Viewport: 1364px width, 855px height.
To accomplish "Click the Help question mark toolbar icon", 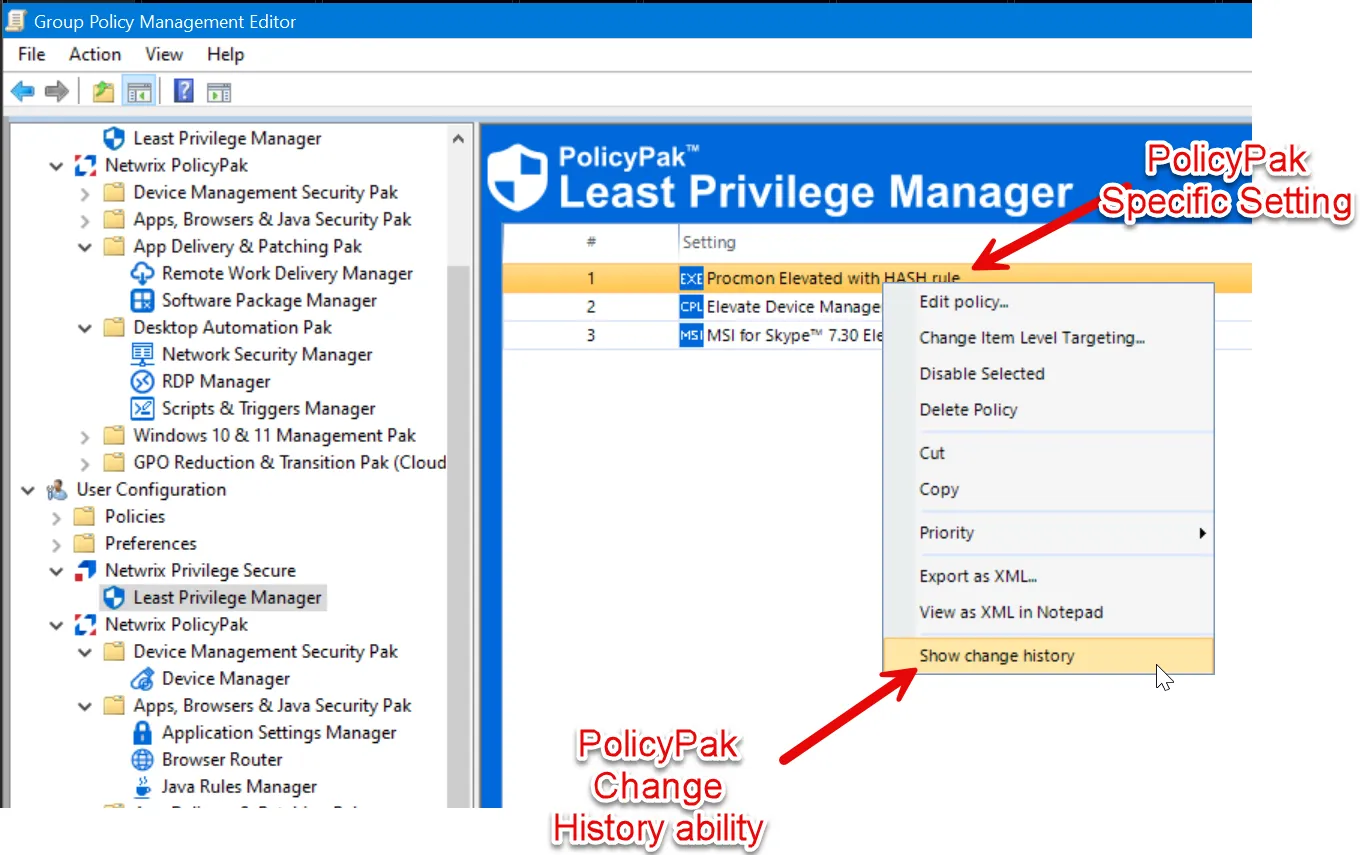I will pyautogui.click(x=183, y=92).
